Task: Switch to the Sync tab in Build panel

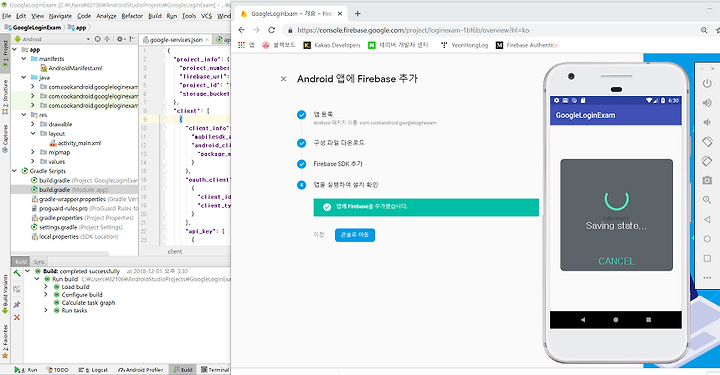Action: point(39,262)
